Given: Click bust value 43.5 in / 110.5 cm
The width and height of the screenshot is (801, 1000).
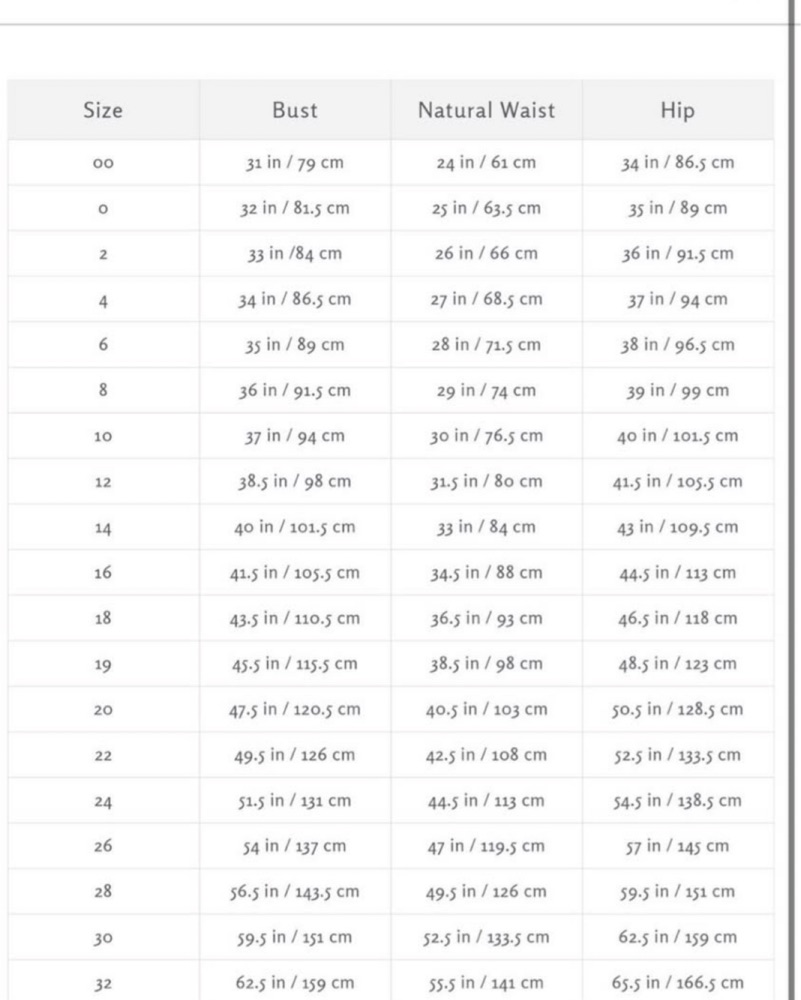Looking at the screenshot, I should (295, 619).
